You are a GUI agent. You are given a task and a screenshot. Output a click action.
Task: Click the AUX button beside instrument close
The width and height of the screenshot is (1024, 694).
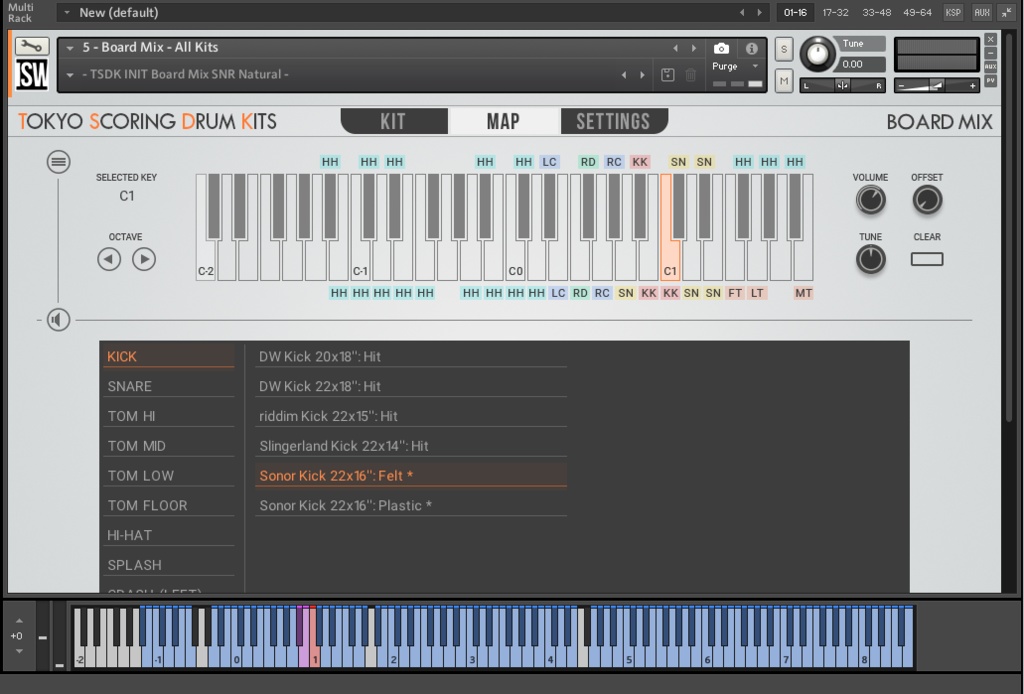click(x=991, y=67)
